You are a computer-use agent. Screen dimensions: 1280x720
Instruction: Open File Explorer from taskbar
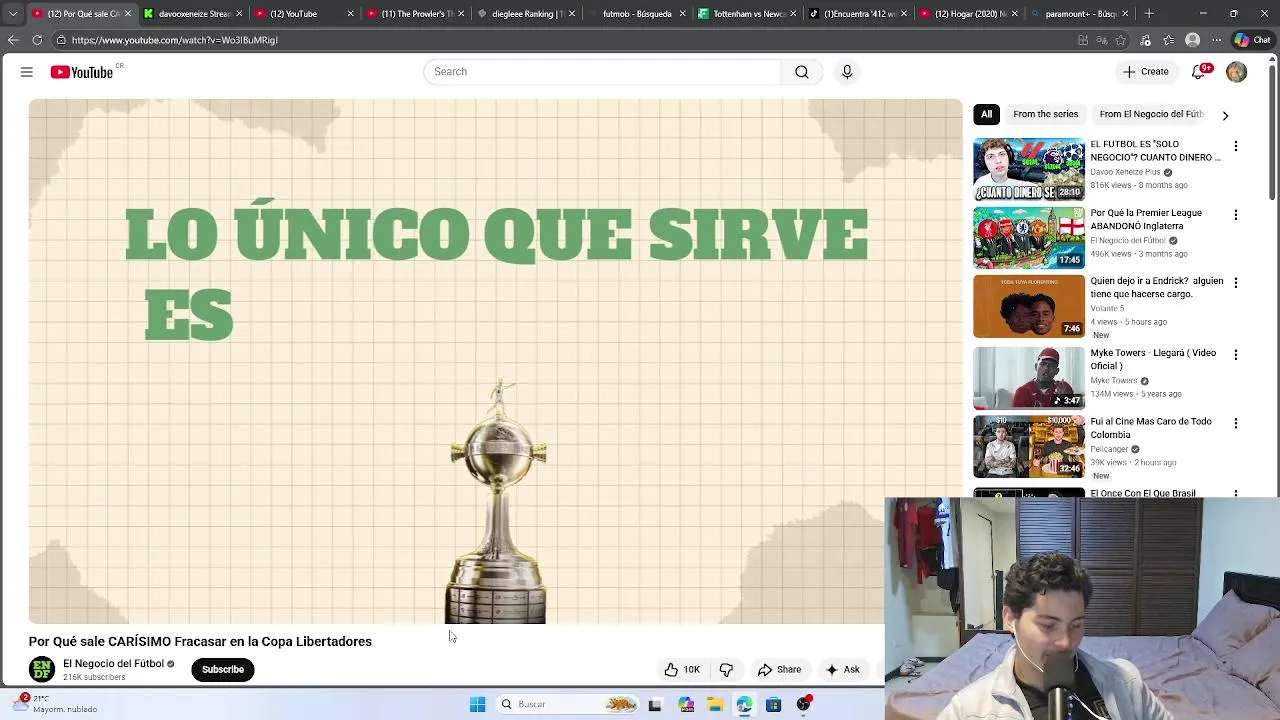tap(715, 705)
